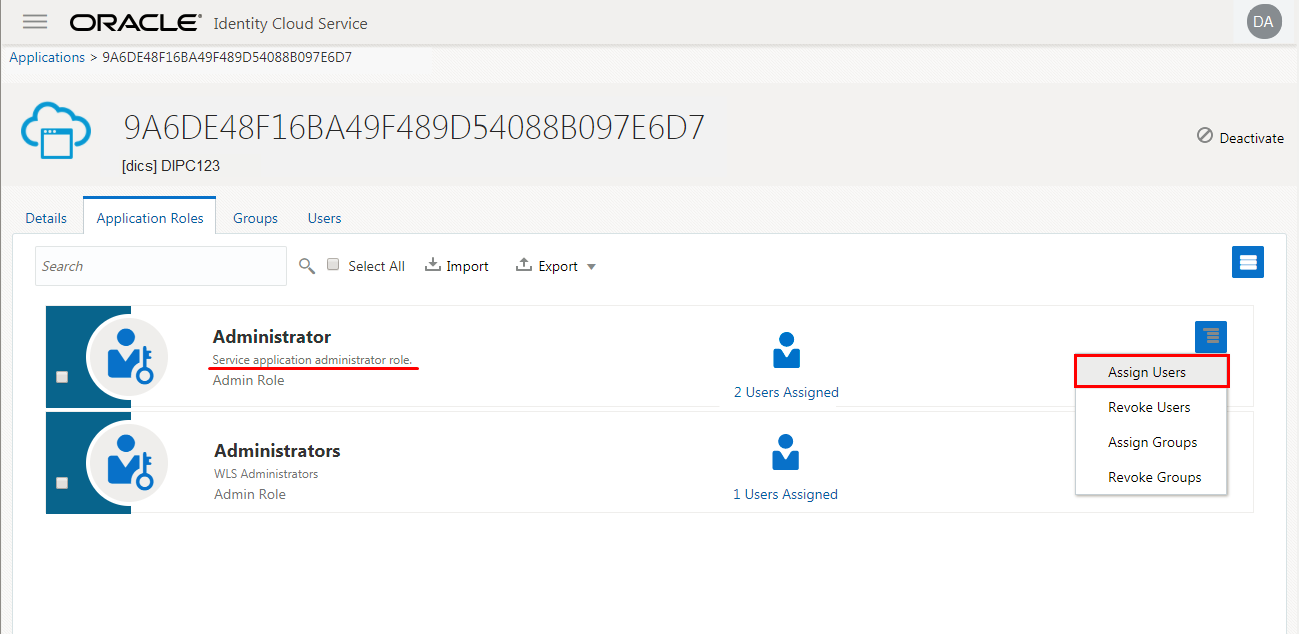Click the Export upload icon
Viewport: 1299px width, 634px height.
click(524, 265)
